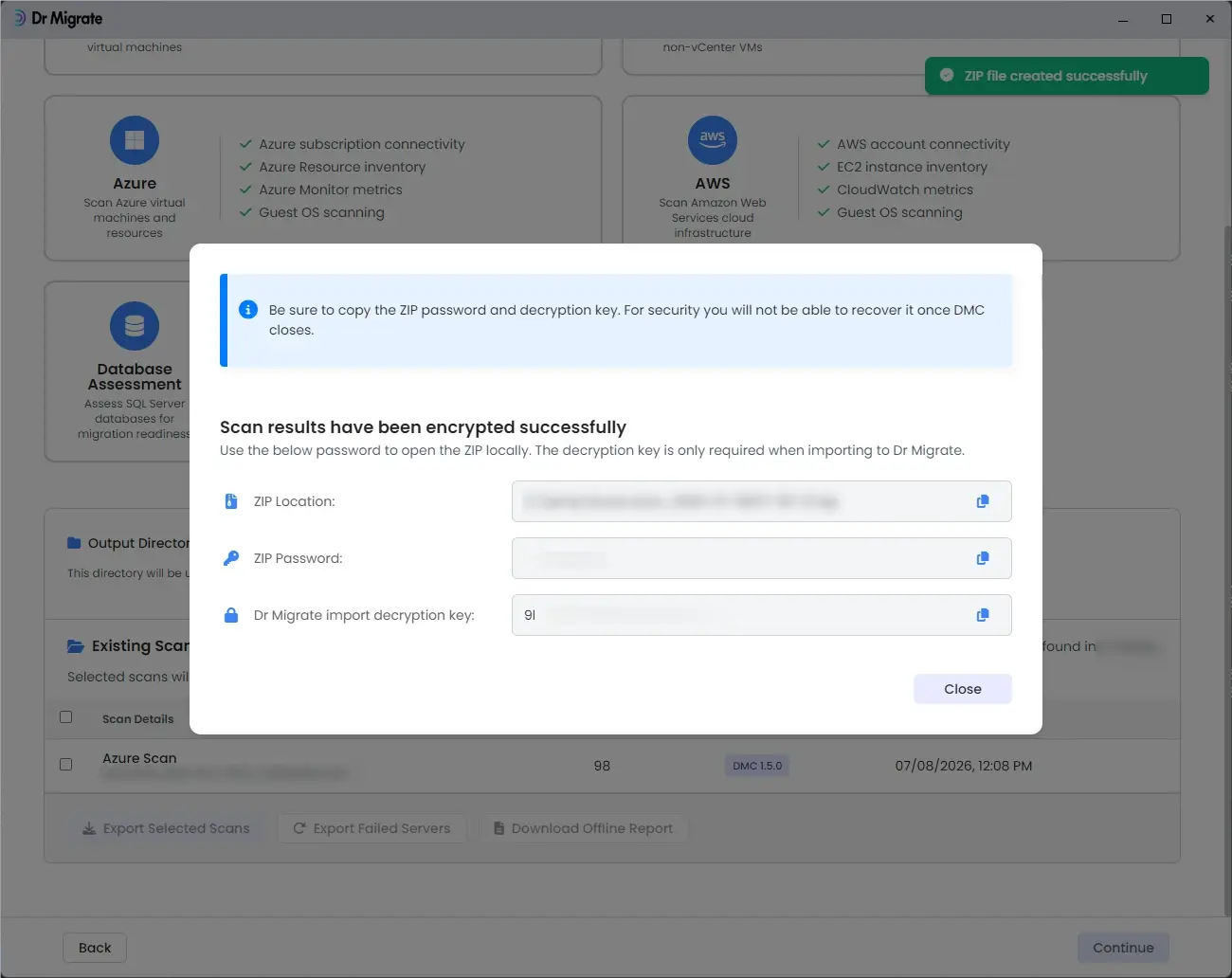Click Export Failed Servers button
This screenshot has width=1232, height=978.
[371, 828]
